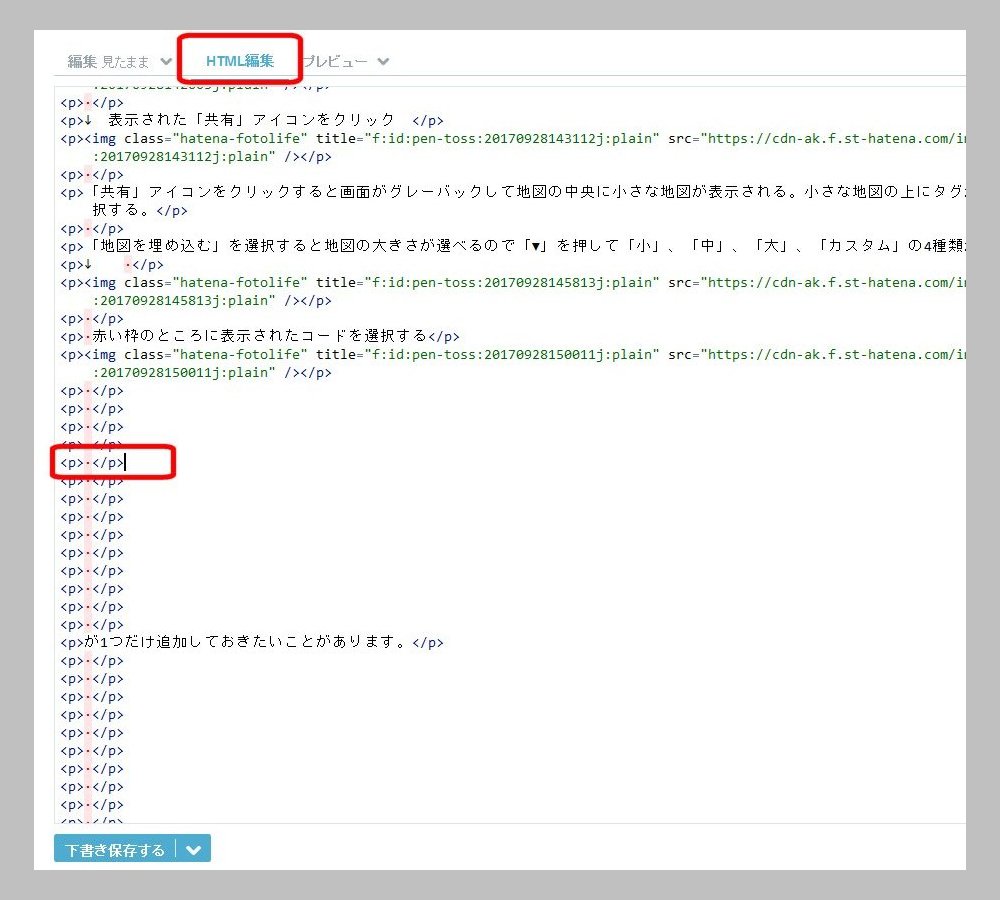This screenshot has height=900, width=1000.
Task: Expand the 編集 見たまま mode dropdown chevron
Action: click(166, 61)
